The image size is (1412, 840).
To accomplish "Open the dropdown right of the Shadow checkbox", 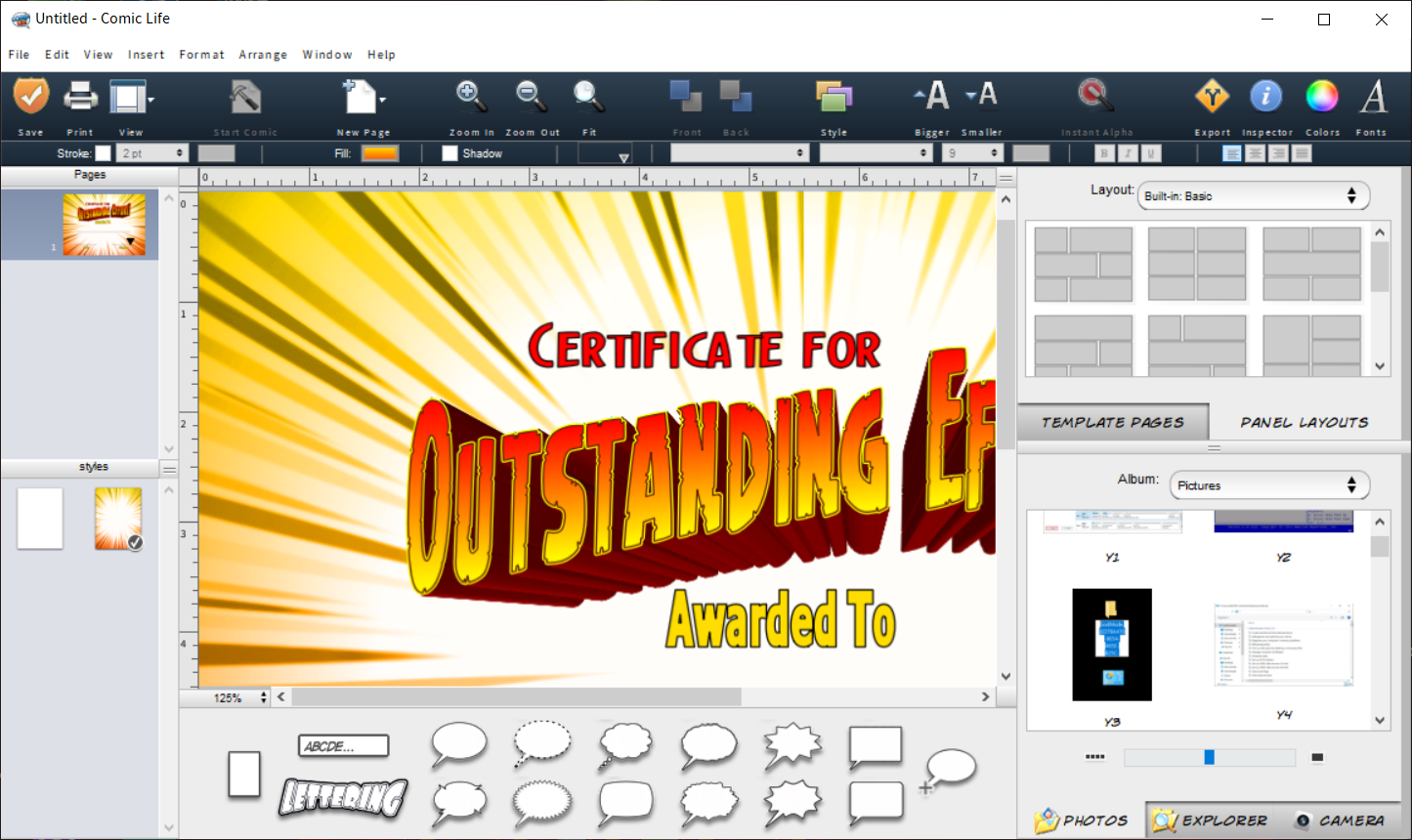I will pos(605,153).
